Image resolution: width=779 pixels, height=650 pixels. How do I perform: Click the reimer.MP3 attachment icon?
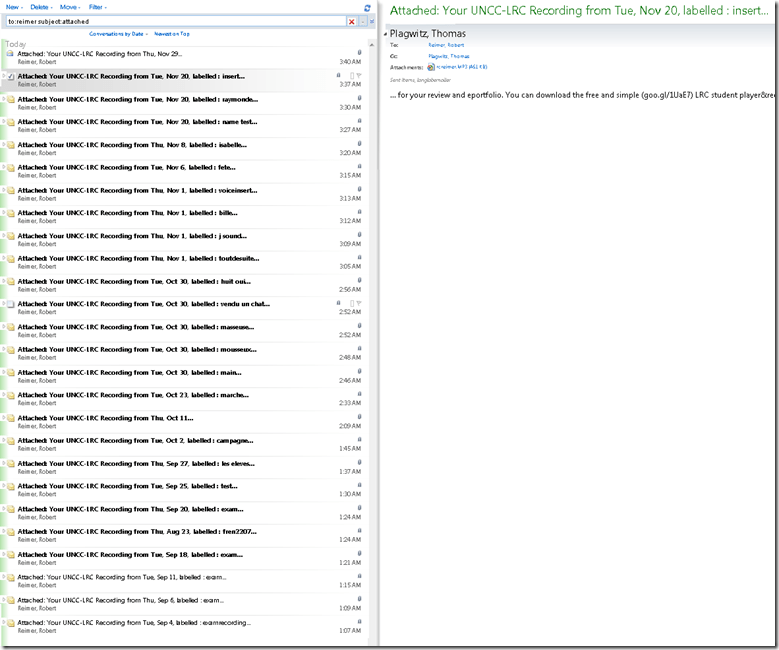pos(431,67)
